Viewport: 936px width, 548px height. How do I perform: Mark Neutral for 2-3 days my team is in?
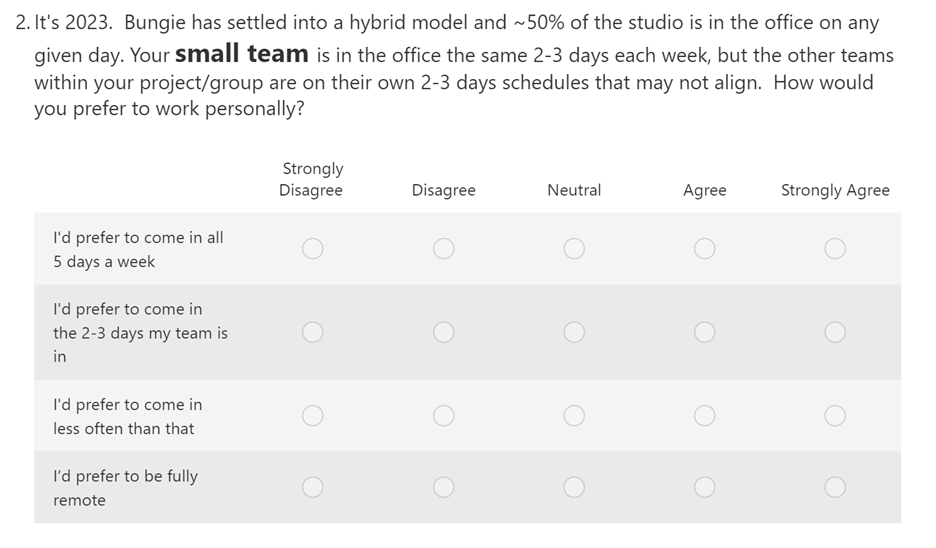[574, 332]
